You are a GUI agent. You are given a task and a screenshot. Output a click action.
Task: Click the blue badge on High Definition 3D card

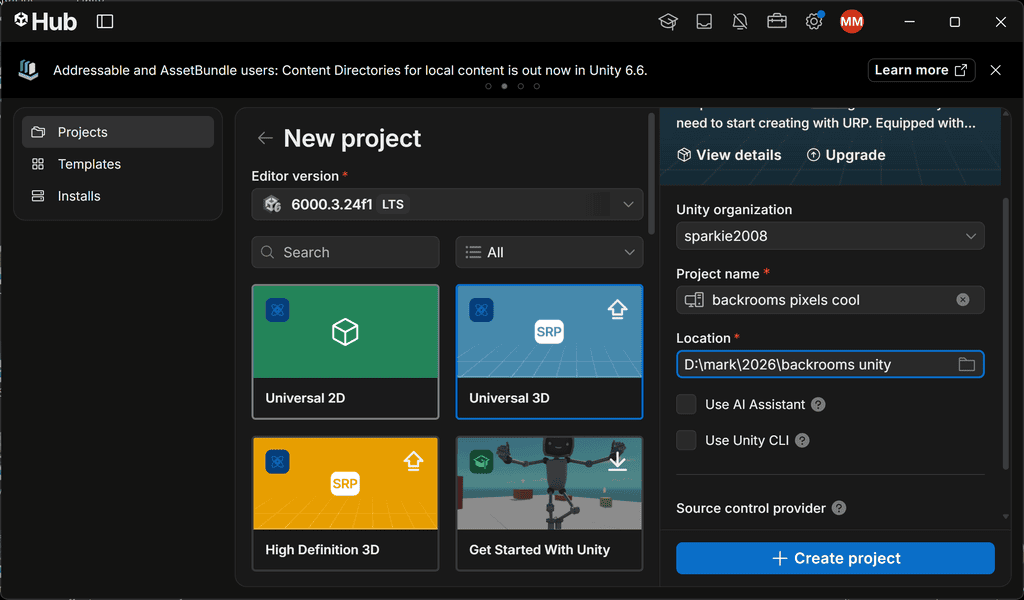pyautogui.click(x=278, y=462)
